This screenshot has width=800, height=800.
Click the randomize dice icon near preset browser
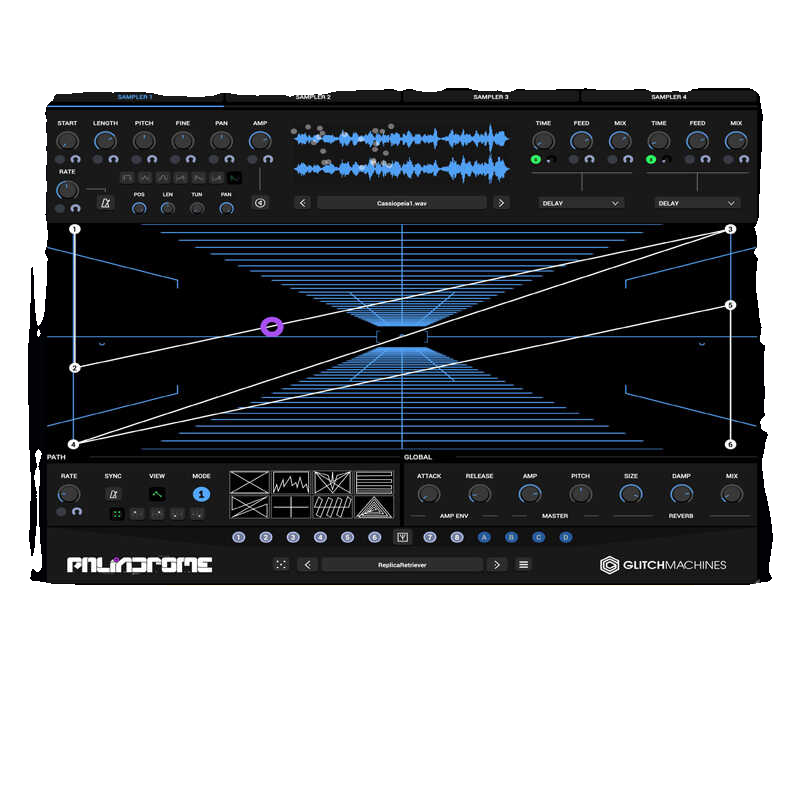click(x=281, y=564)
